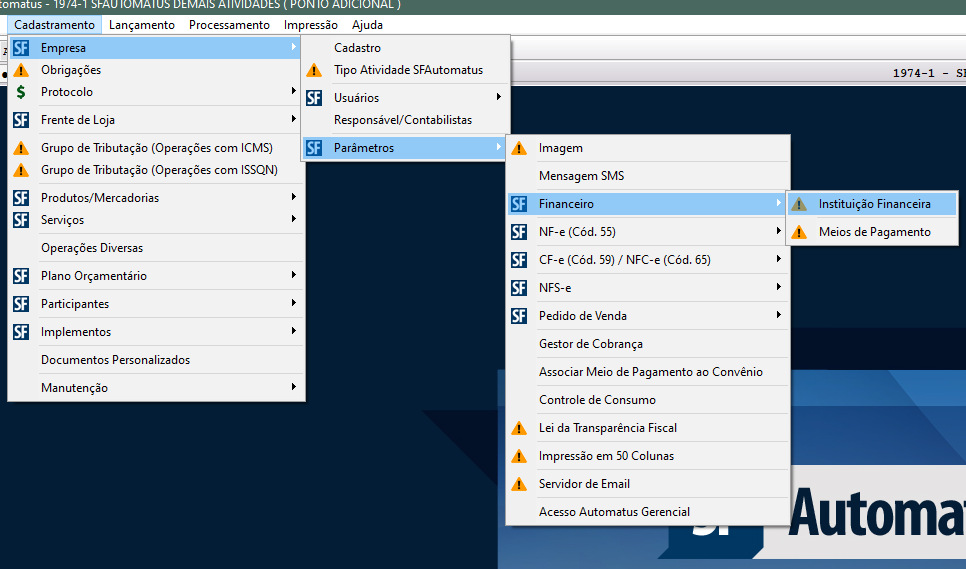Click the SF icon next to NFS-e
The image size is (966, 569).
(x=519, y=288)
